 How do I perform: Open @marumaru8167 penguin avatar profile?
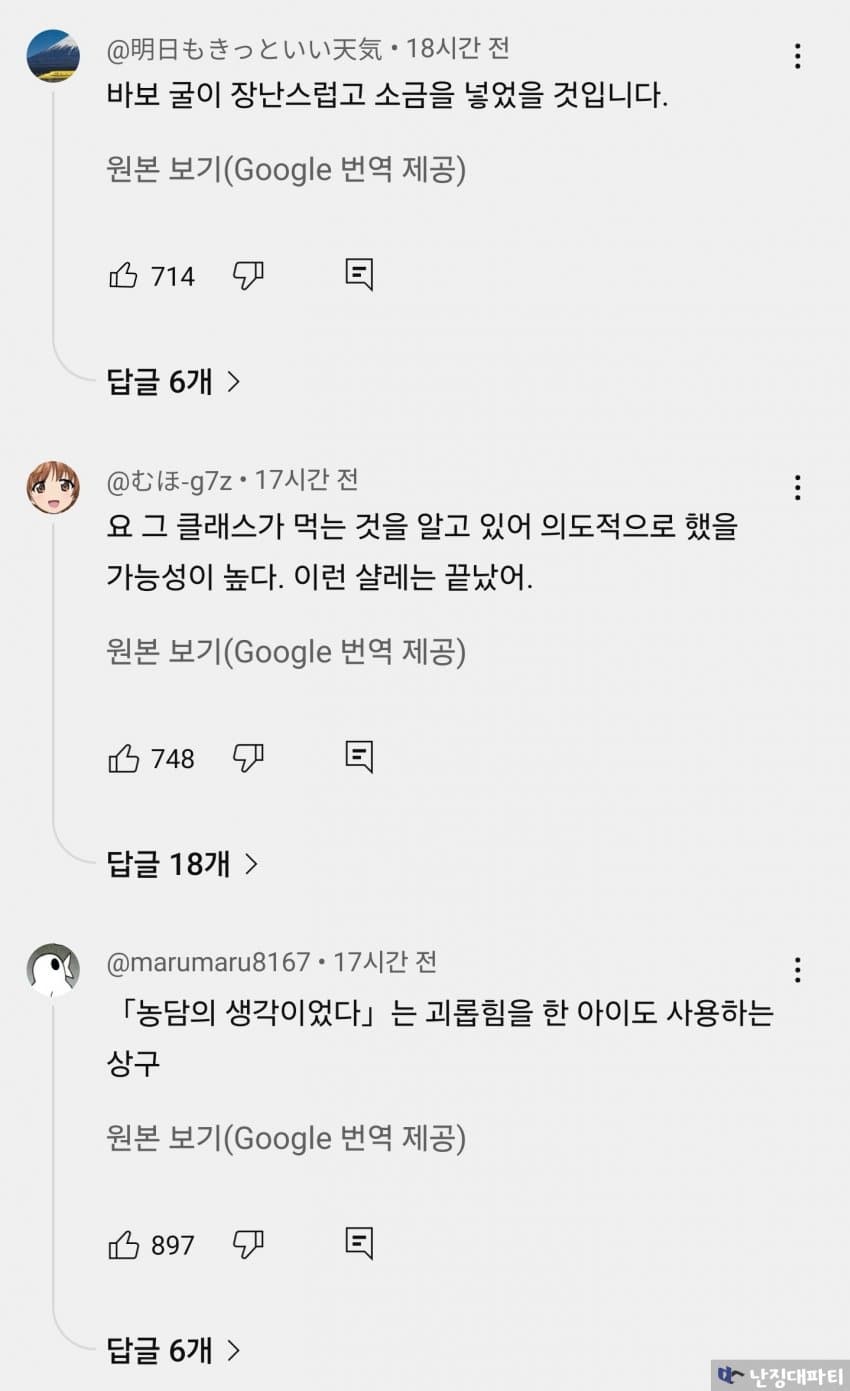pos(53,970)
